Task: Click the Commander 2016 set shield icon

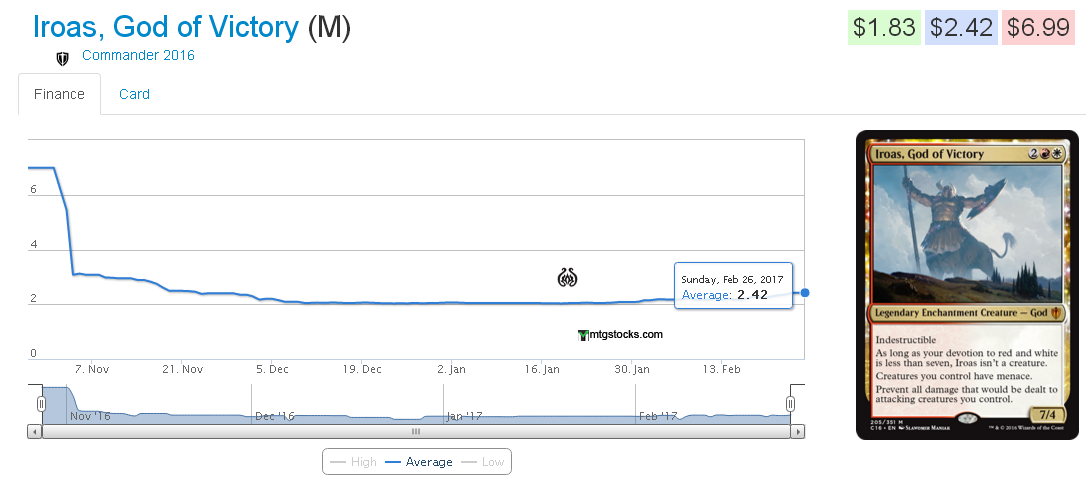Action: tap(62, 59)
